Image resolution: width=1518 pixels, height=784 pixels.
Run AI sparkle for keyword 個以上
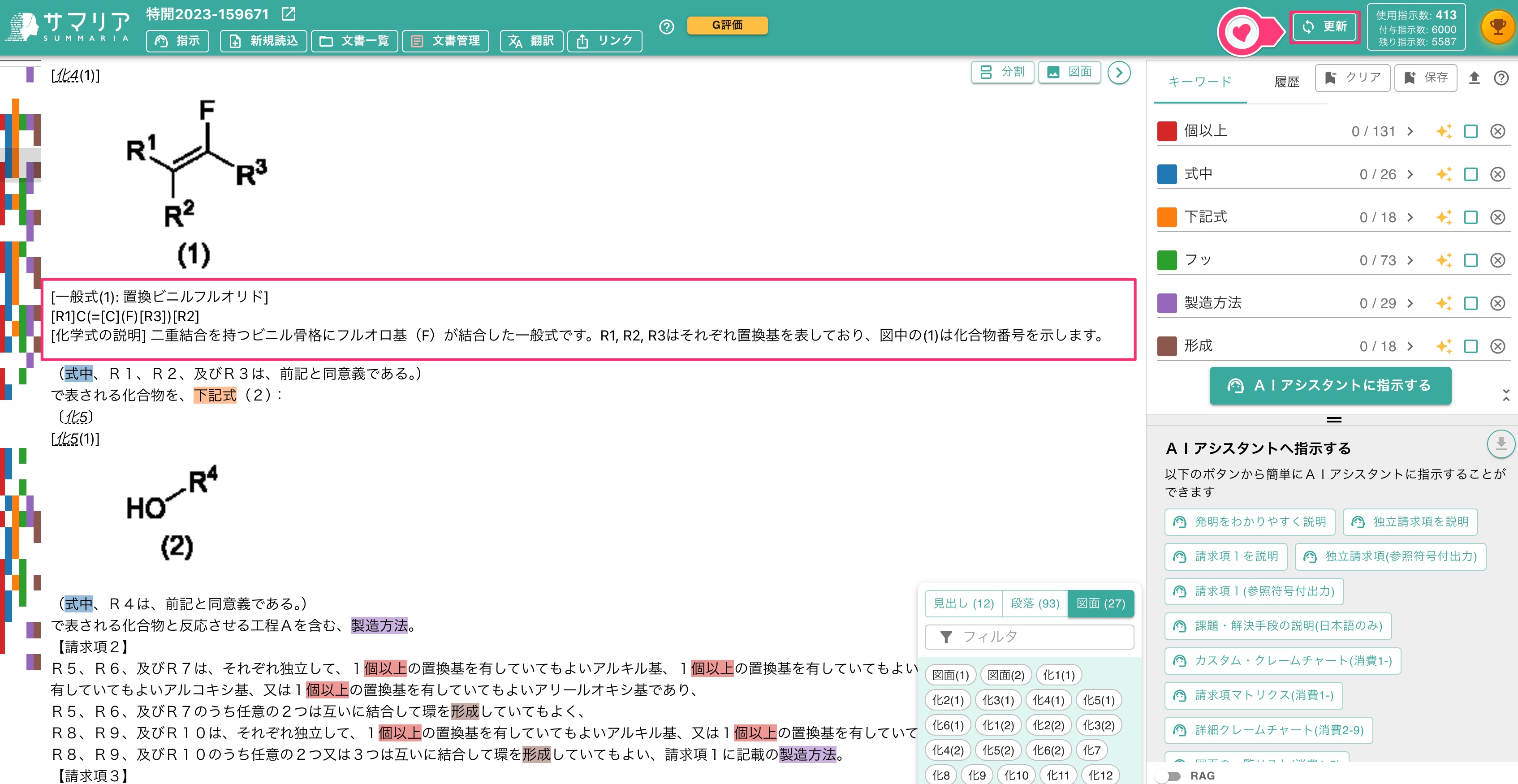[x=1443, y=131]
